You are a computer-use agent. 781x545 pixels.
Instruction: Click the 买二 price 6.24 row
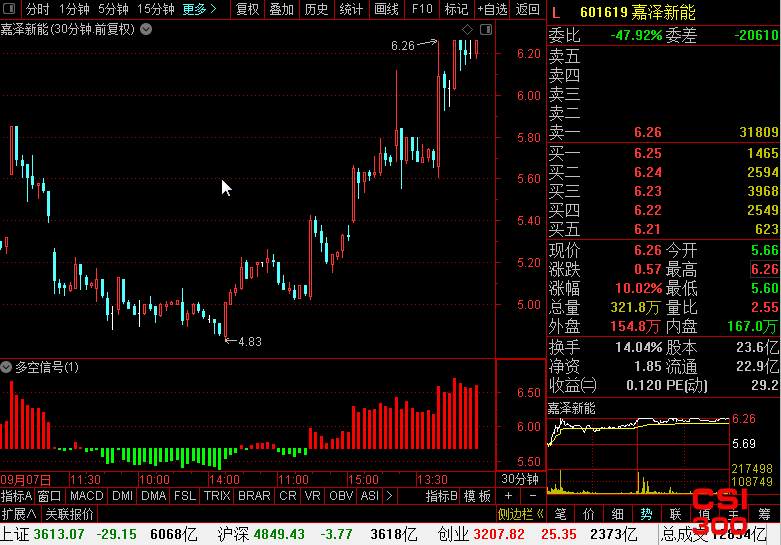coord(664,172)
